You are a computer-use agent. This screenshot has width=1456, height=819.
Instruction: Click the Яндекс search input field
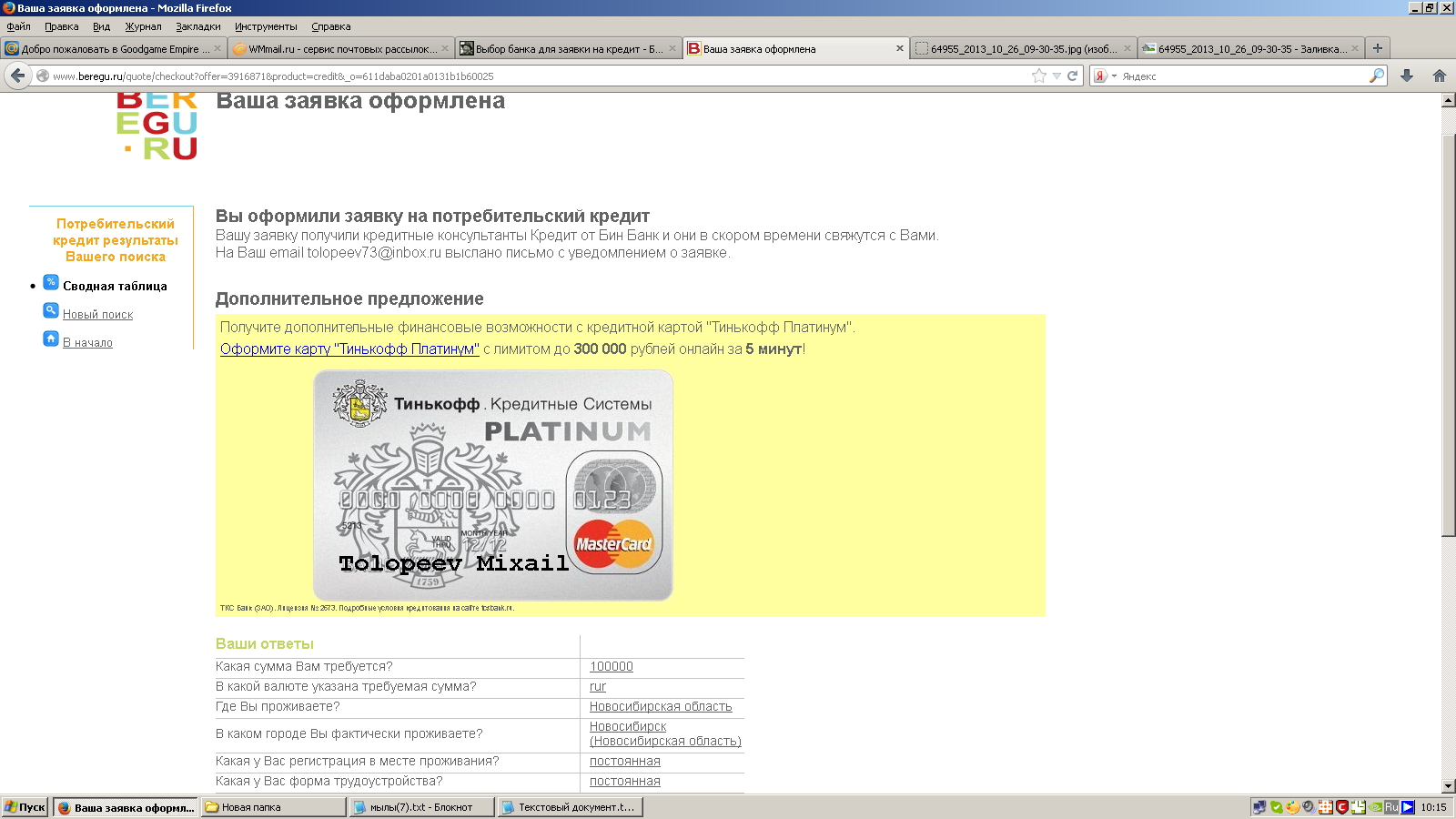(x=1243, y=76)
